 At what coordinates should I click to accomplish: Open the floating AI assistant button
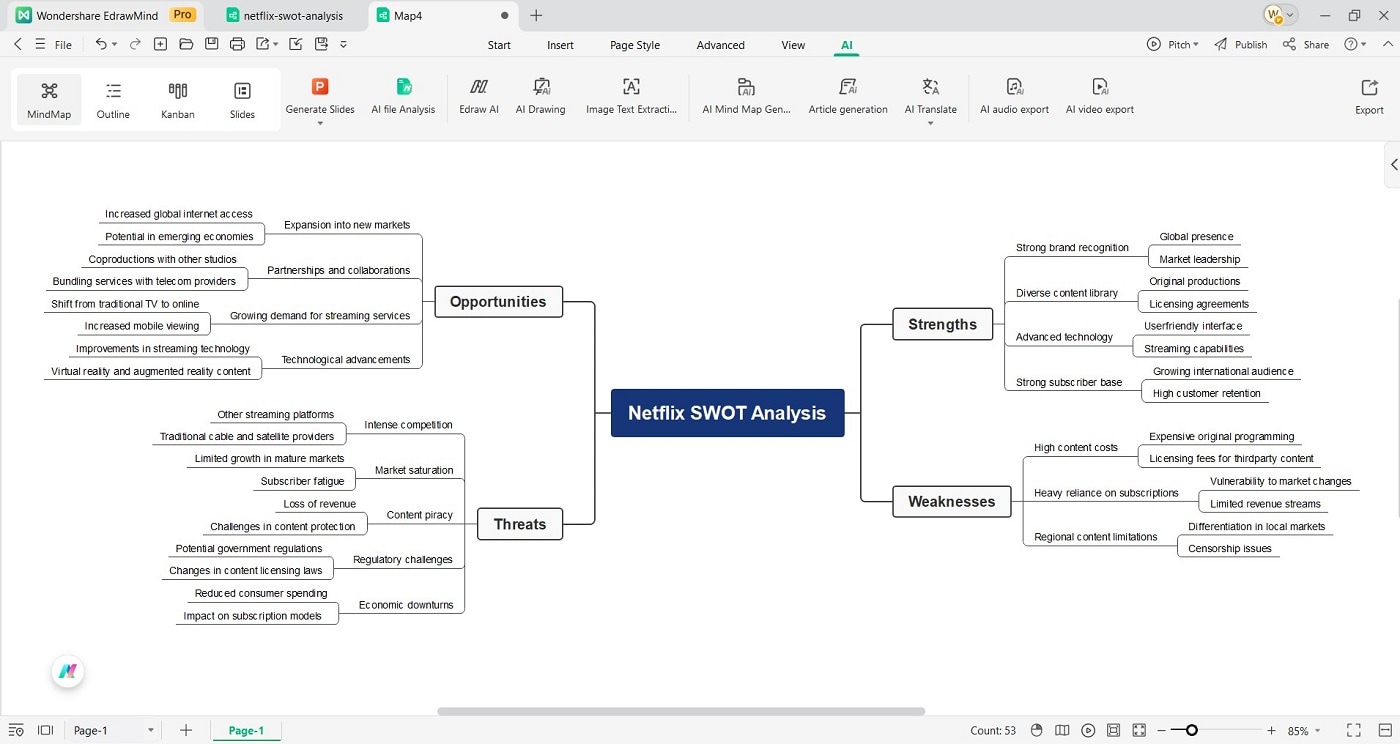tap(68, 672)
